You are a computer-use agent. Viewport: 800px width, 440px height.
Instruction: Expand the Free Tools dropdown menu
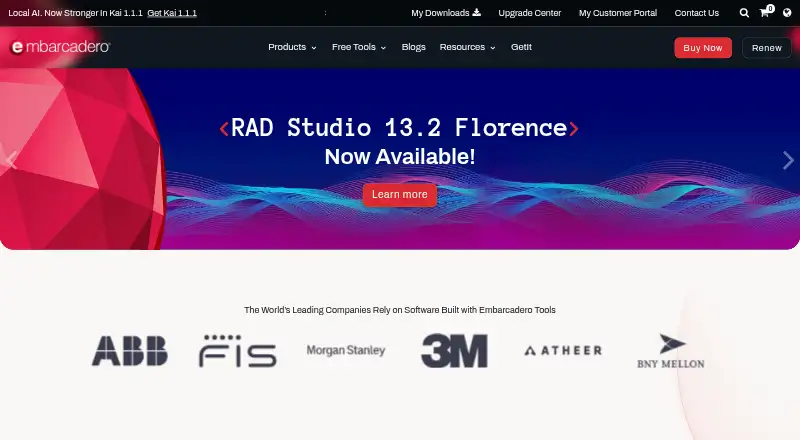tap(359, 47)
